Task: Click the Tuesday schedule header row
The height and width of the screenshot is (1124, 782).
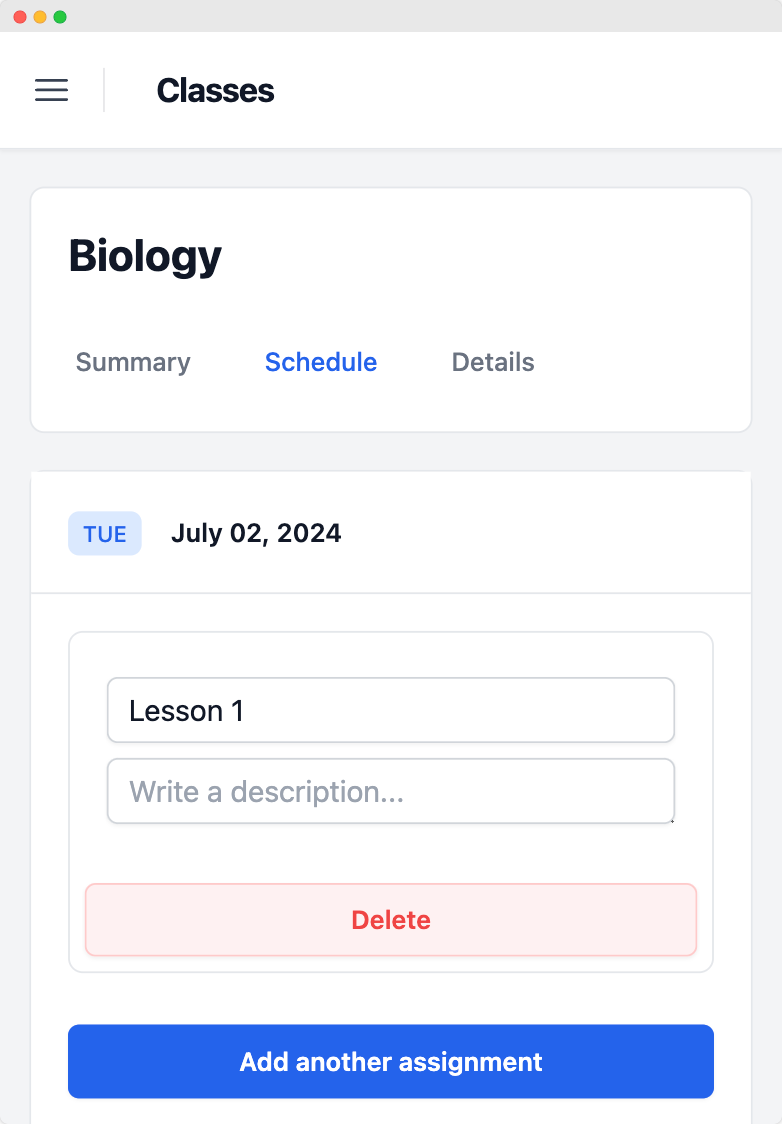Action: click(390, 533)
